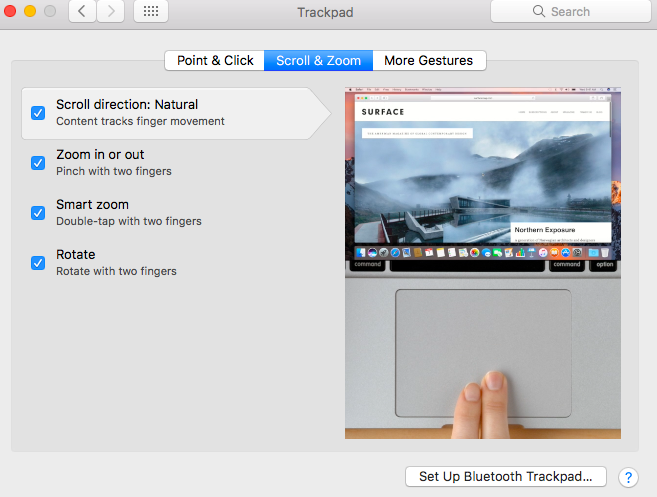Select the Scroll & Zoom tab

pos(318,61)
